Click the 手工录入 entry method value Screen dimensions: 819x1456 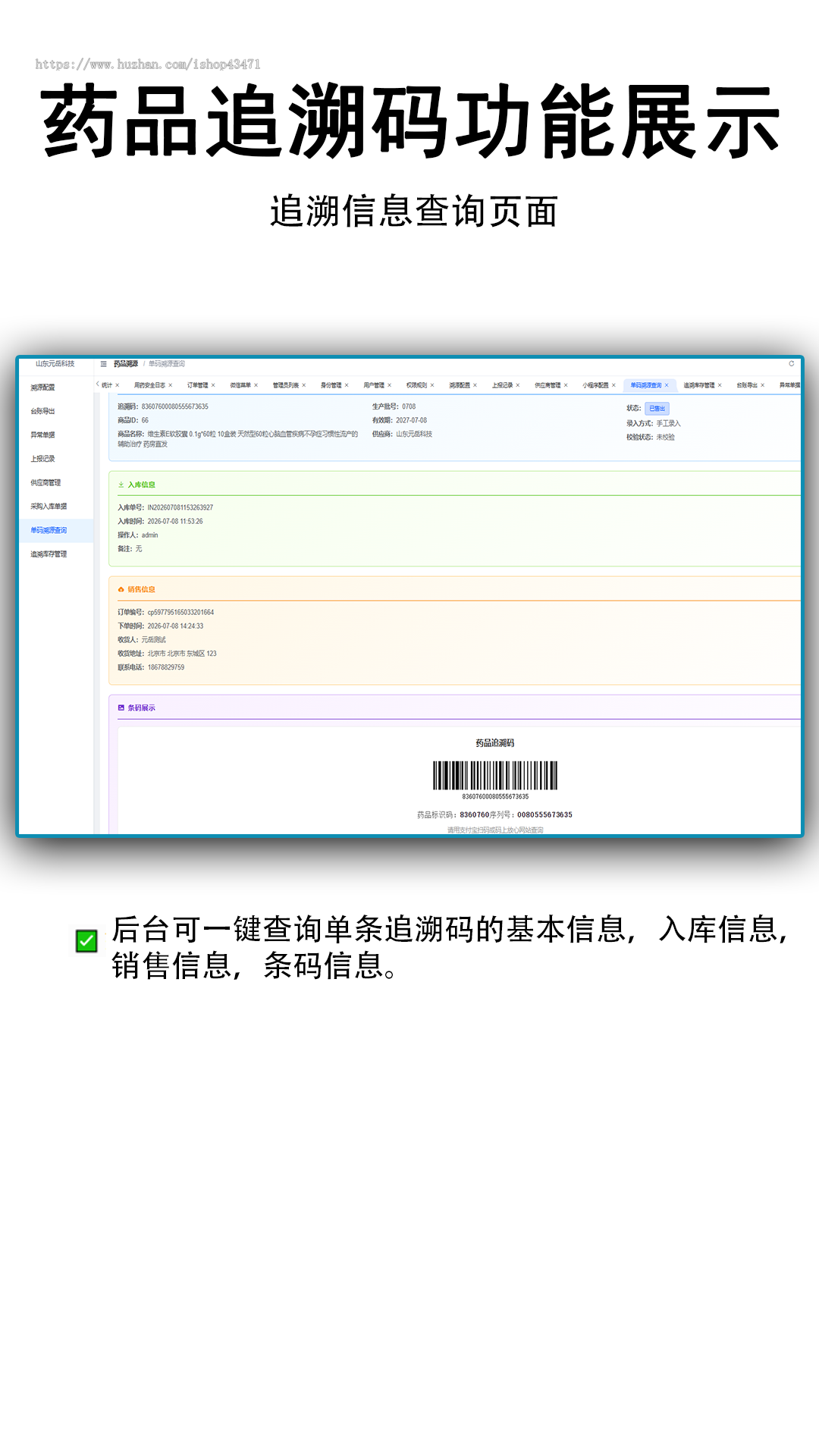[x=669, y=424]
